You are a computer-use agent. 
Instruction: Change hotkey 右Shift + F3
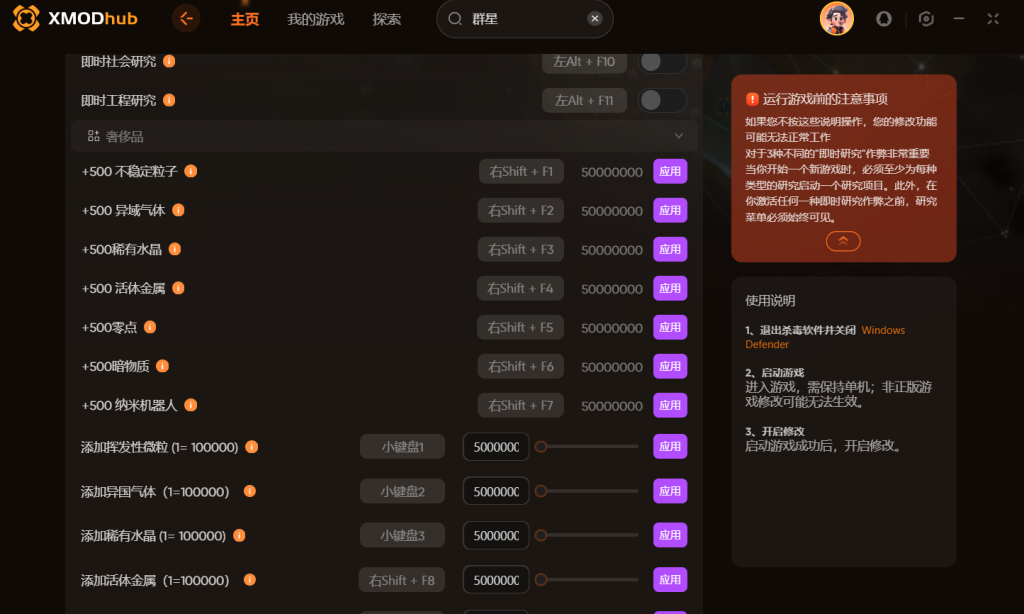pyautogui.click(x=521, y=250)
